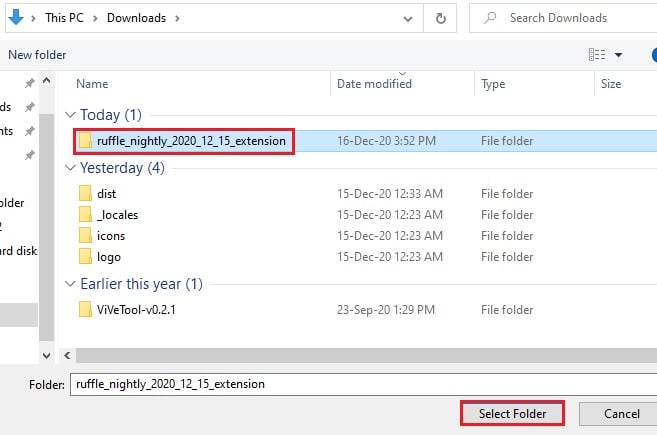This screenshot has height=435, width=657.
Task: Click the Search Downloads field
Action: tap(563, 18)
